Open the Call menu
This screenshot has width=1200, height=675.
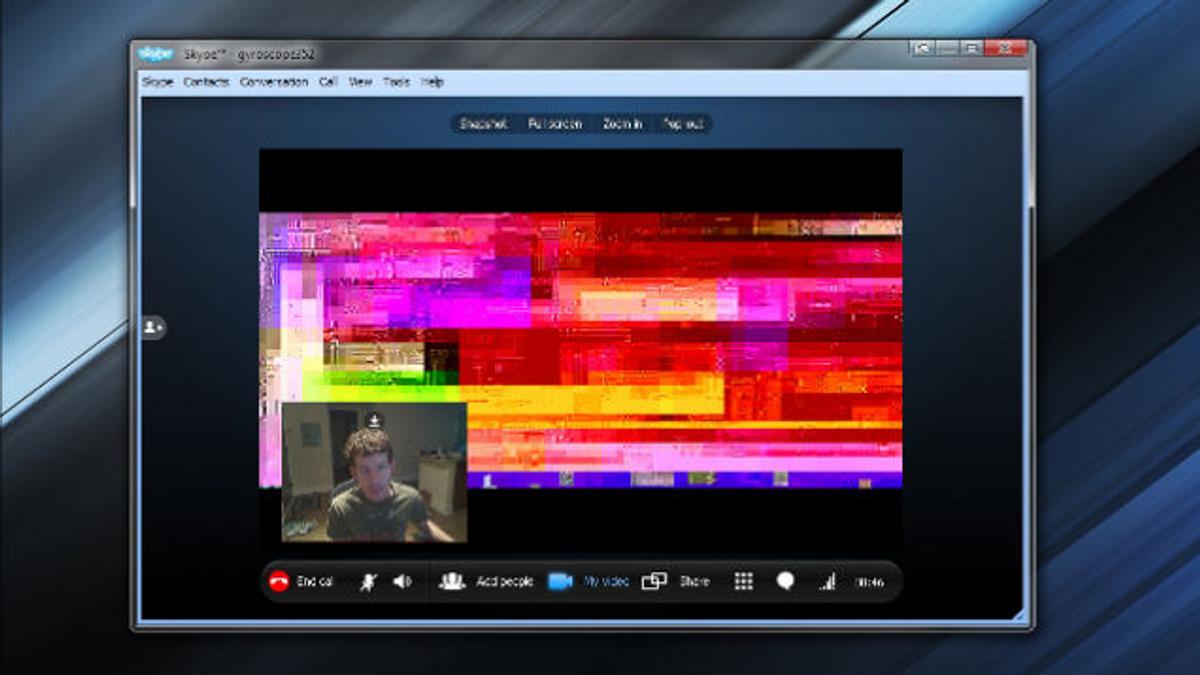(x=328, y=82)
